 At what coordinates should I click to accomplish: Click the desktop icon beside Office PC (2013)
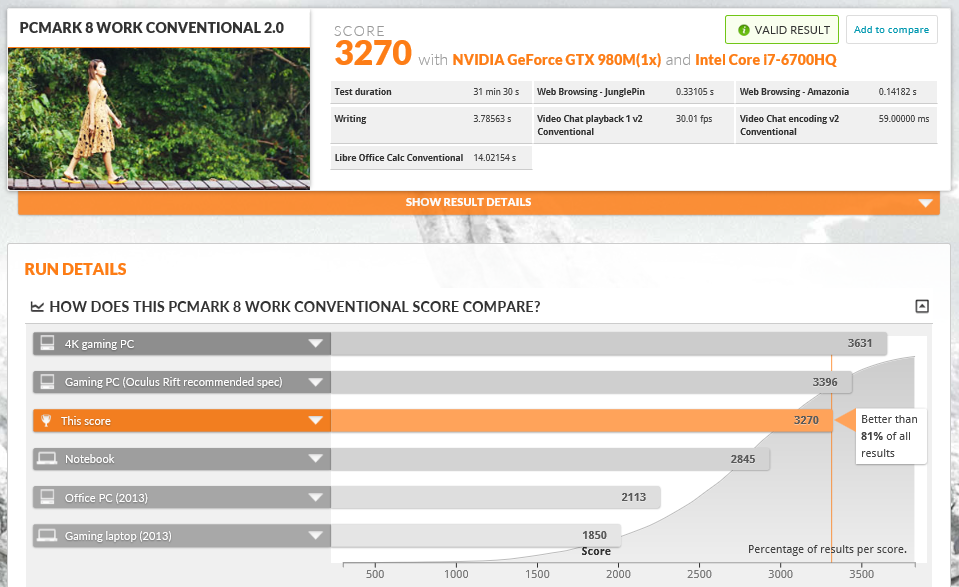[47, 497]
